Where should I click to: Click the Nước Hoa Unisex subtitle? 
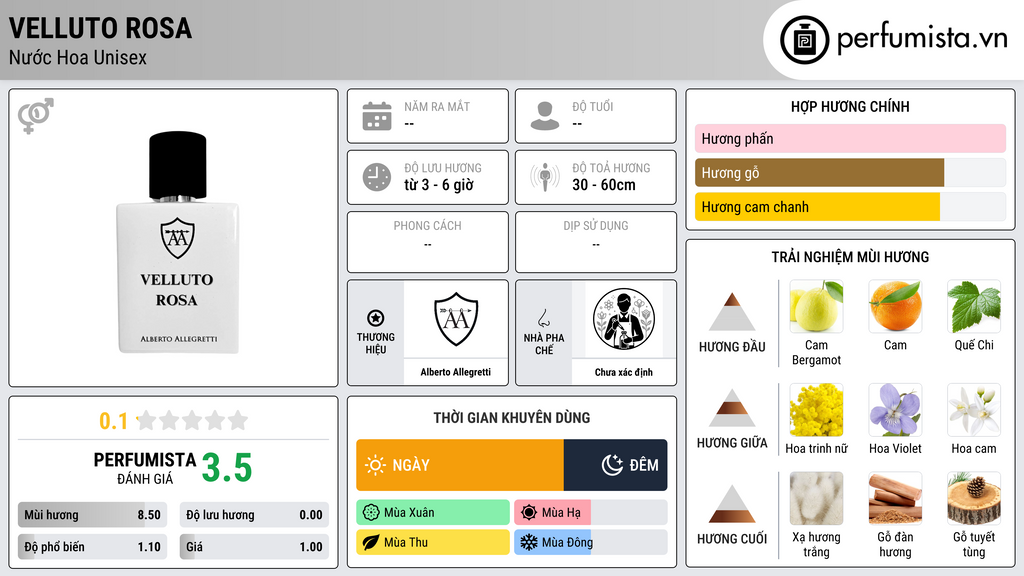[x=78, y=57]
